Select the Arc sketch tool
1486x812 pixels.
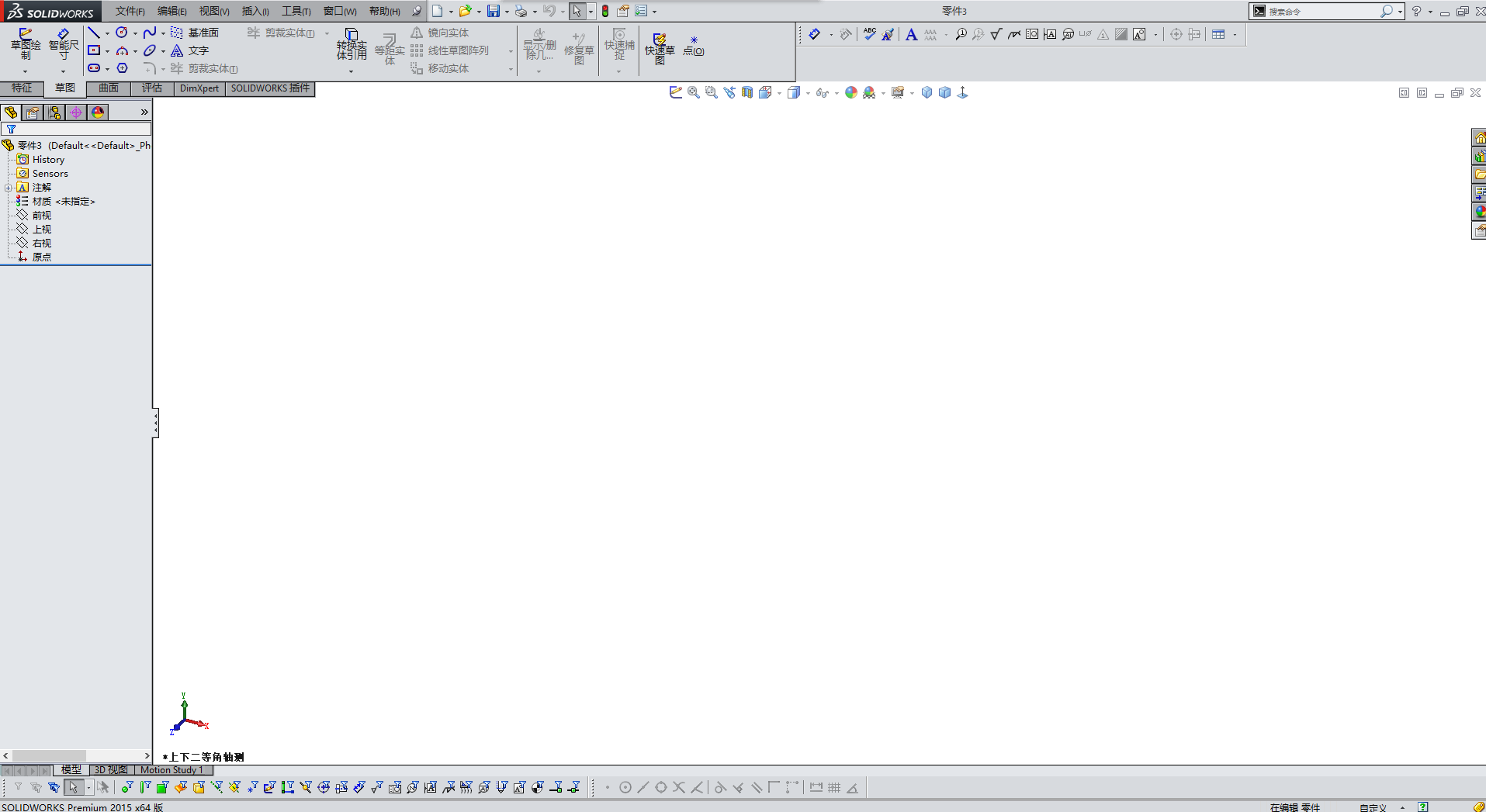point(122,50)
